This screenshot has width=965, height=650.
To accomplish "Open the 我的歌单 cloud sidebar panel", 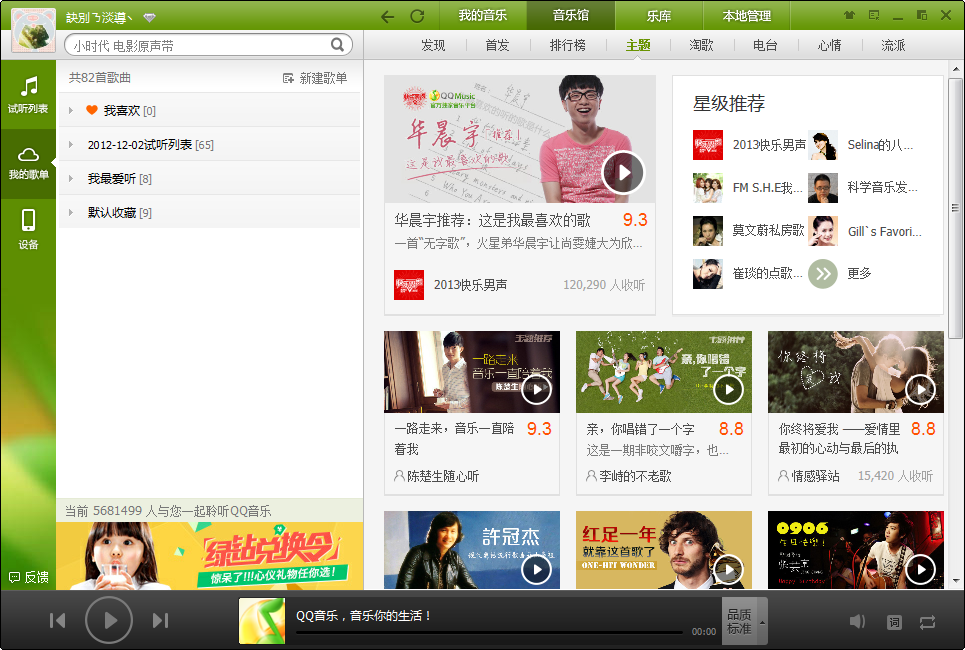I will pyautogui.click(x=28, y=163).
